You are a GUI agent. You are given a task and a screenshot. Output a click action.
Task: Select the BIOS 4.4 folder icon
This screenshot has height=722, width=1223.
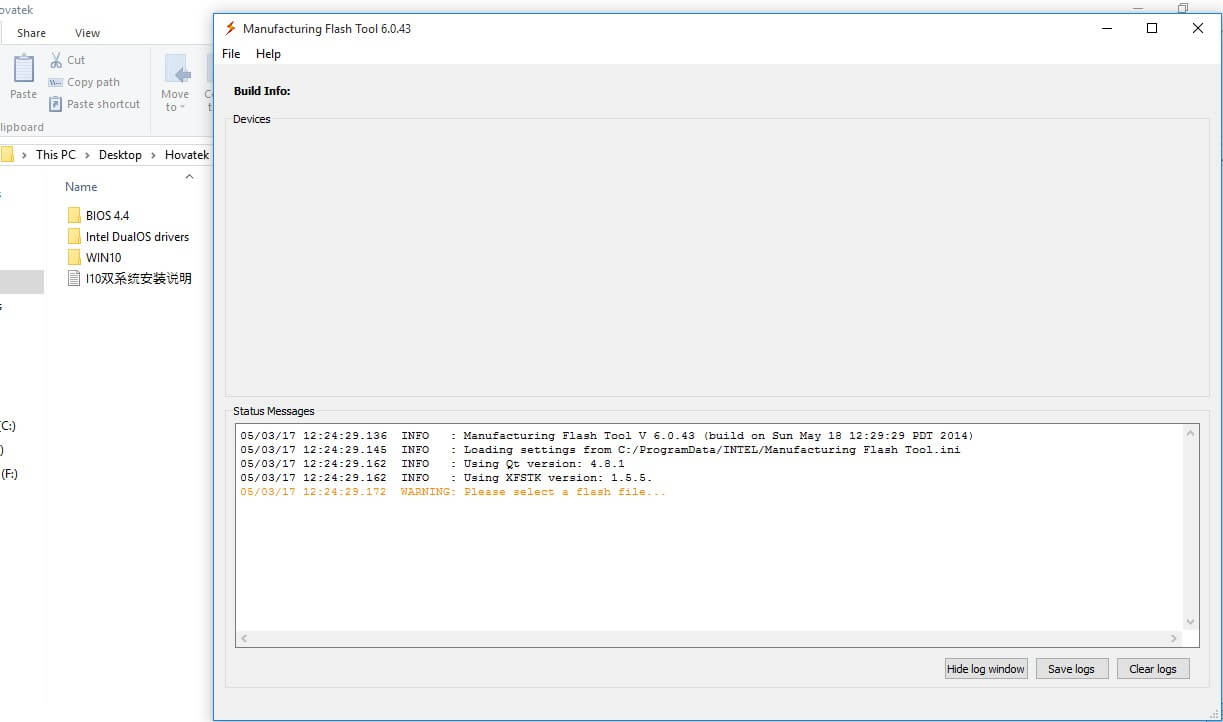pyautogui.click(x=74, y=215)
